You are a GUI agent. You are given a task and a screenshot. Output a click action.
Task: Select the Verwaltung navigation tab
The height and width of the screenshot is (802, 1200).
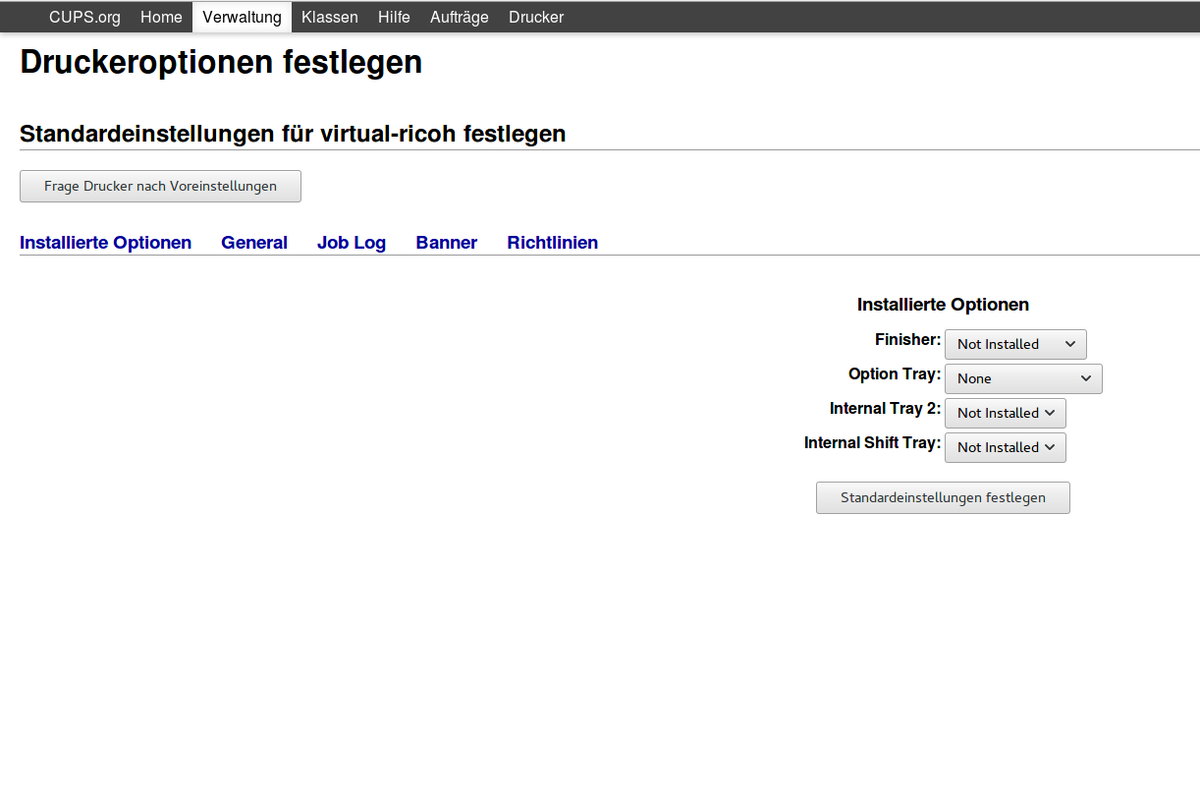pos(242,17)
